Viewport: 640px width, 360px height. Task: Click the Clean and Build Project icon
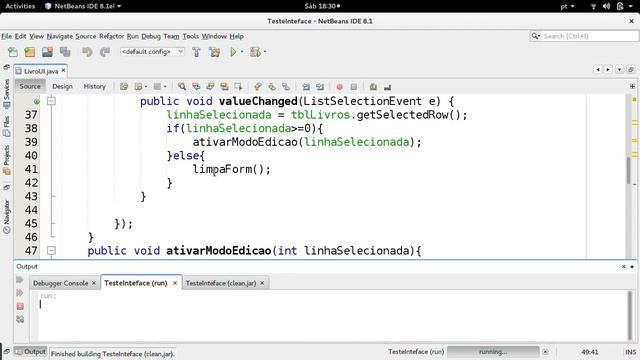pos(215,52)
